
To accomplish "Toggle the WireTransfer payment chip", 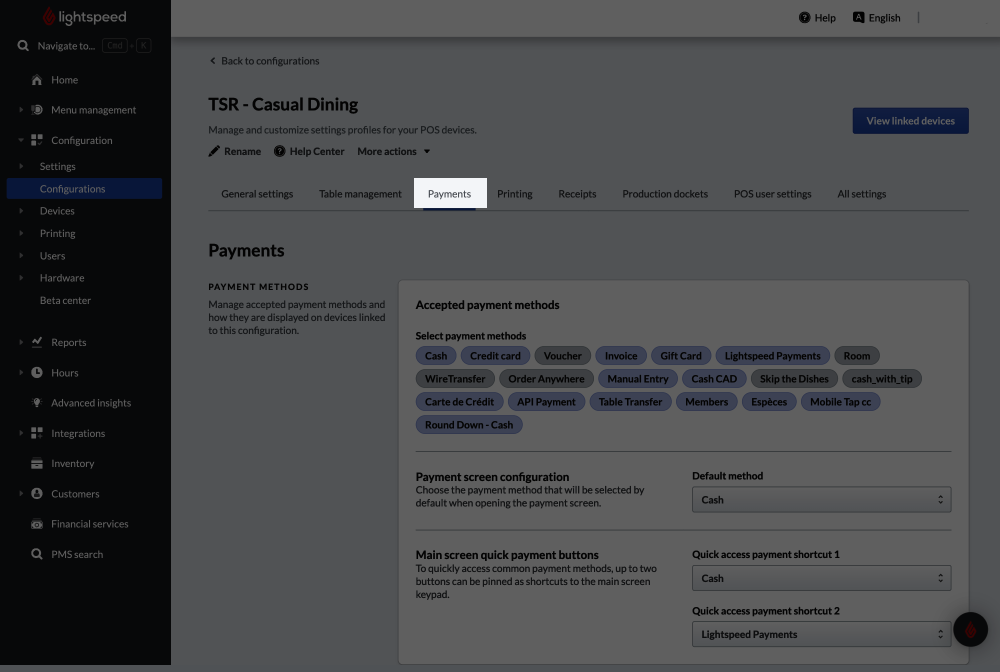I will point(455,379).
